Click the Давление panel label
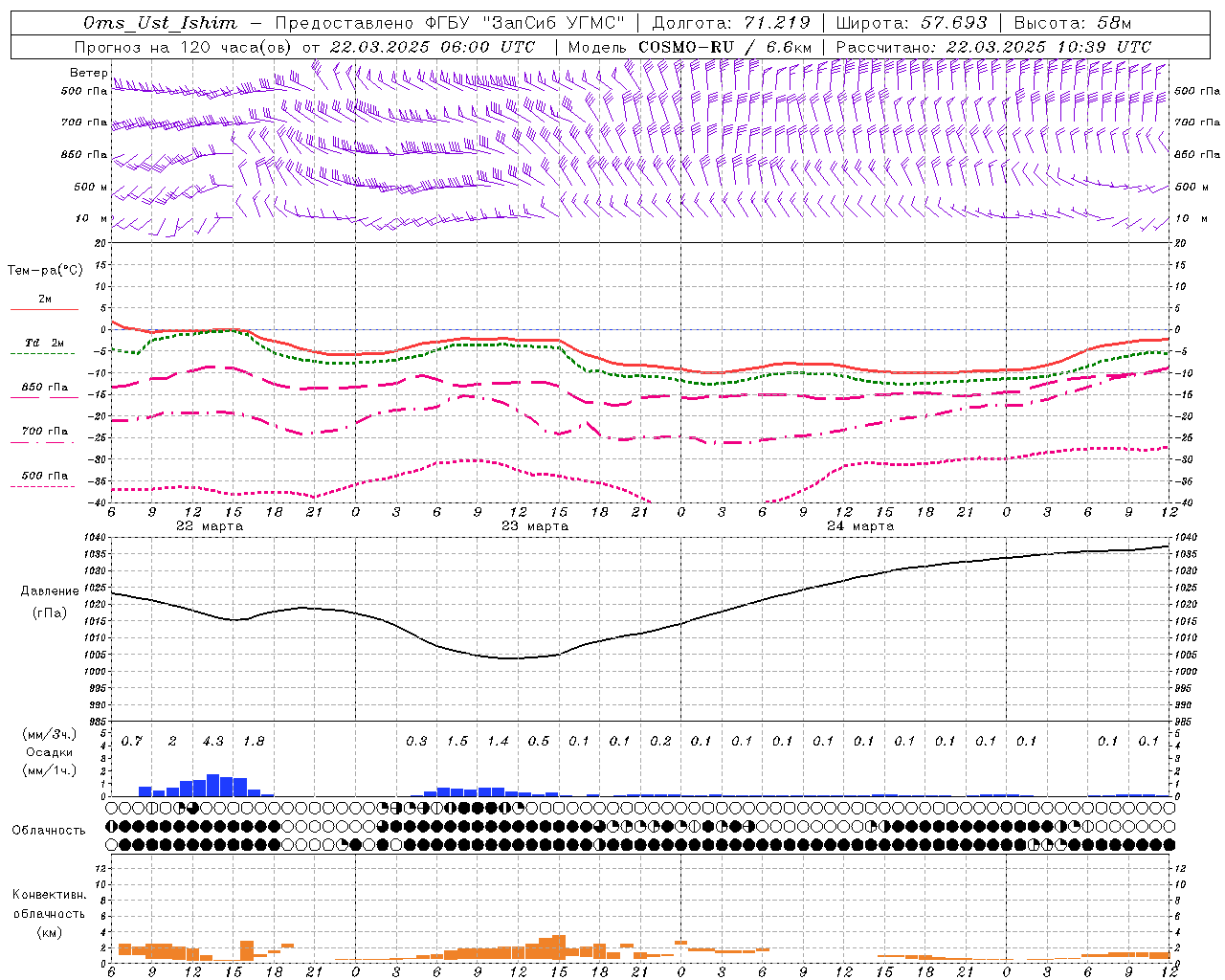The width and height of the screenshot is (1225, 980). tap(50, 591)
